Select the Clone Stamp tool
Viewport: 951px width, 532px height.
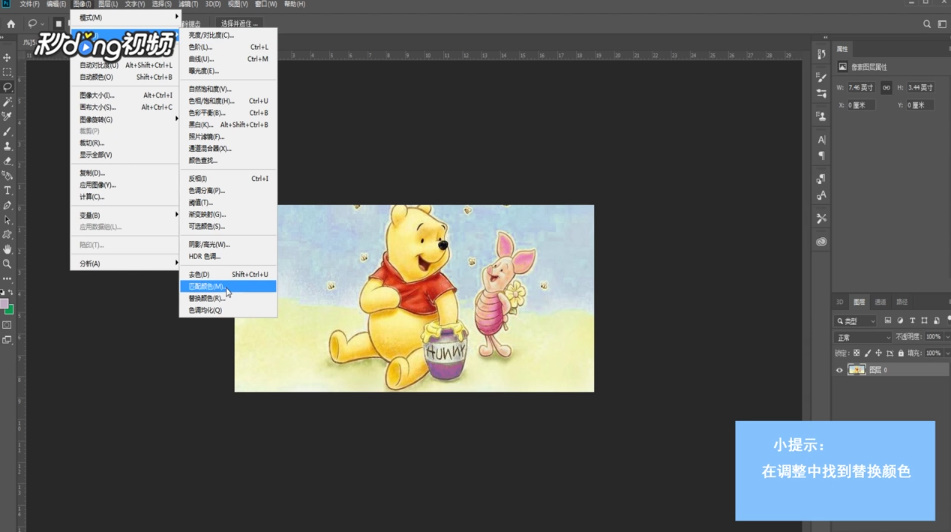coord(7,146)
